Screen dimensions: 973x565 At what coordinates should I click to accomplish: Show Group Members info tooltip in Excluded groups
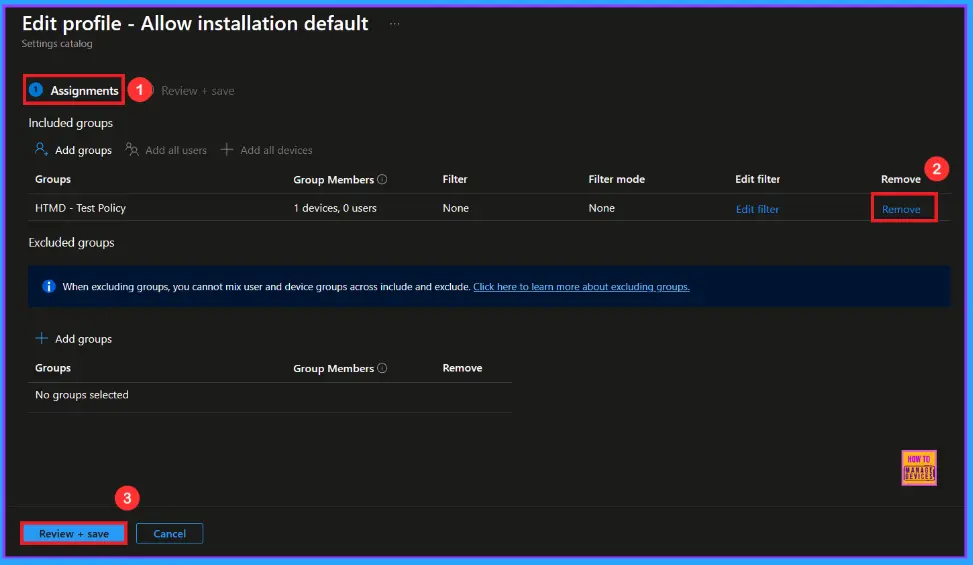point(382,368)
